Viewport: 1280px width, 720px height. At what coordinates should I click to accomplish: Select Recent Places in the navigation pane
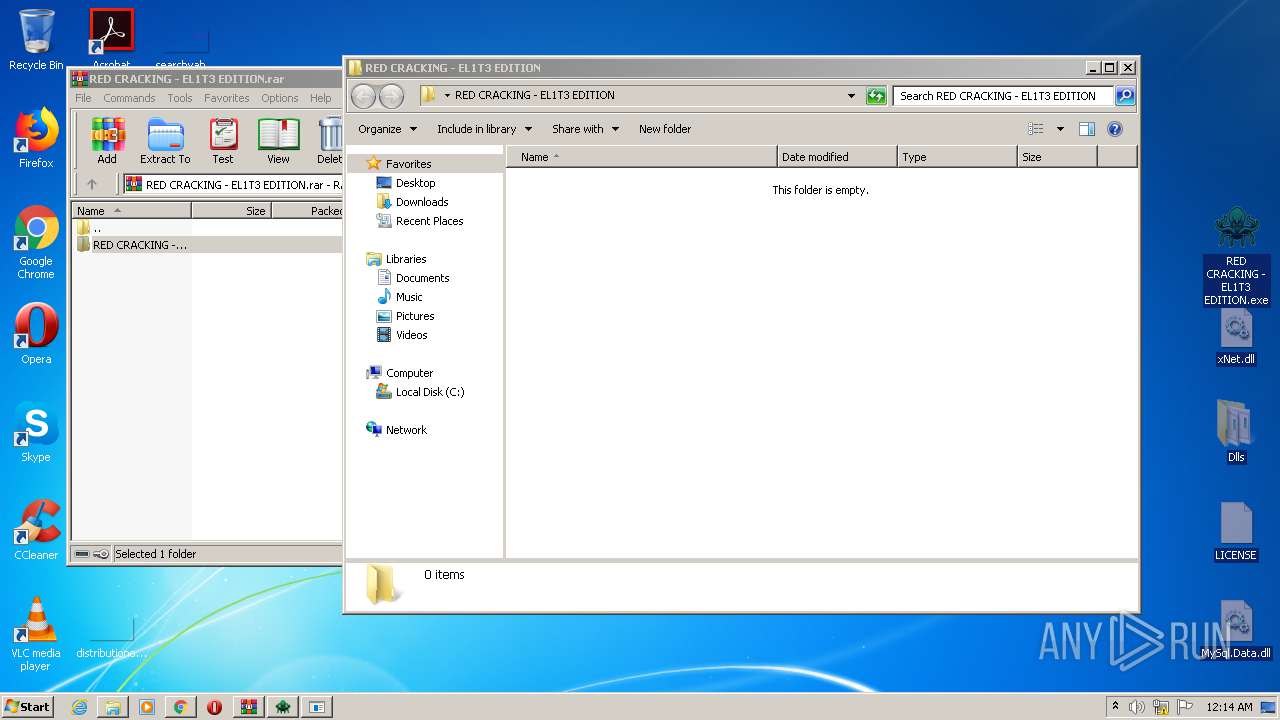point(429,220)
